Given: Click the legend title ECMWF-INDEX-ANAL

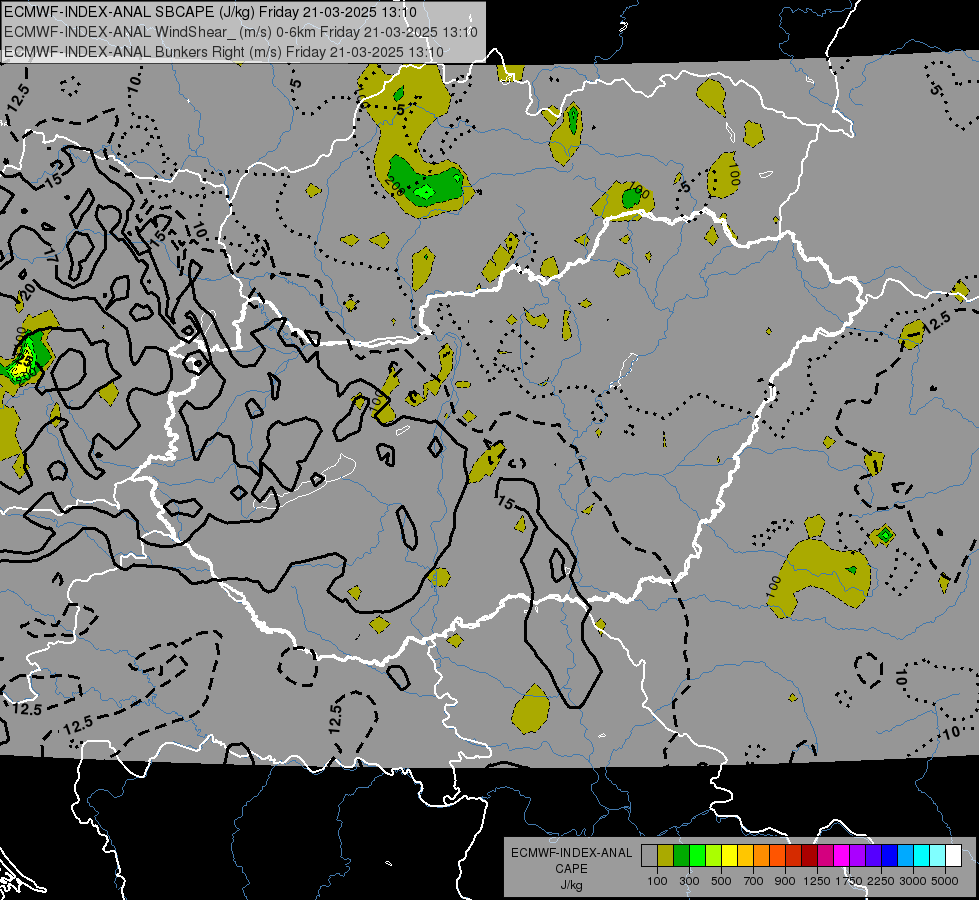Looking at the screenshot, I should pos(571,853).
